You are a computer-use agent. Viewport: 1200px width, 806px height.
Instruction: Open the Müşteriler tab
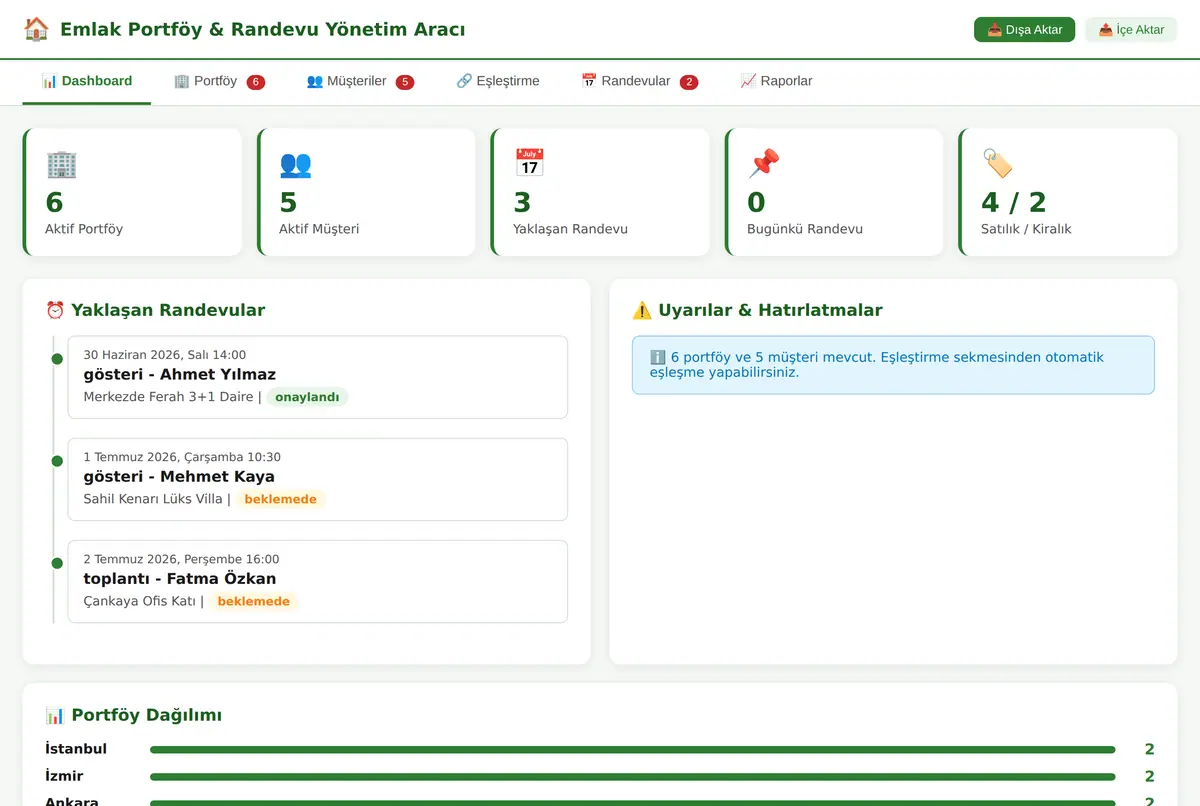click(x=360, y=81)
